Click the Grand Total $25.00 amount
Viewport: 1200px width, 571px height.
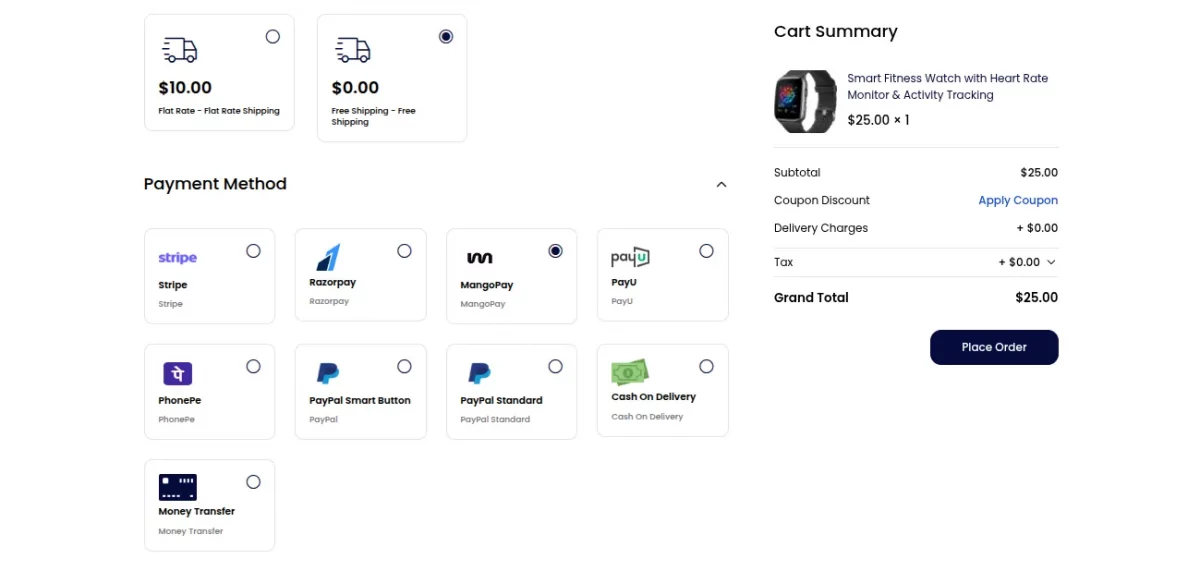(1036, 297)
